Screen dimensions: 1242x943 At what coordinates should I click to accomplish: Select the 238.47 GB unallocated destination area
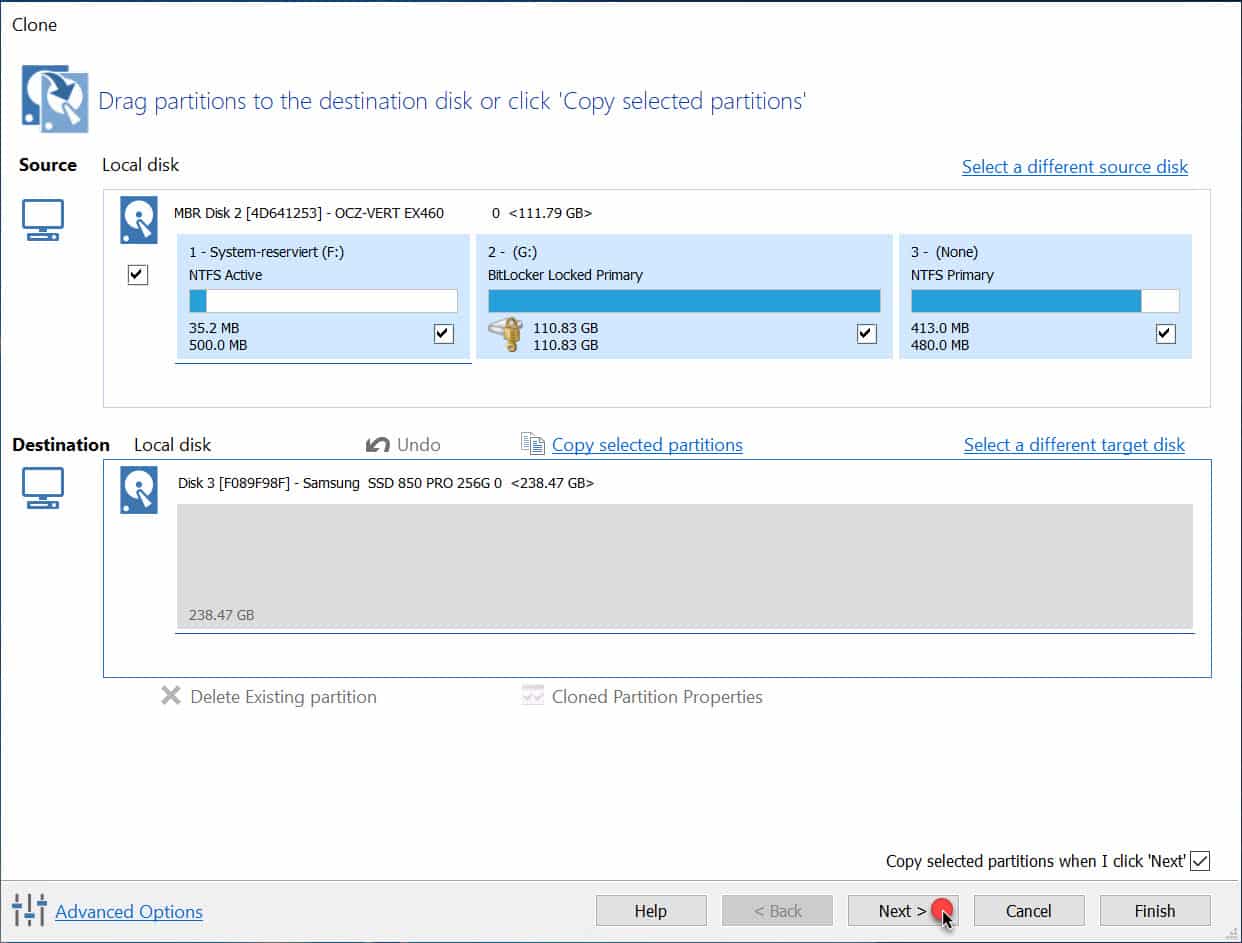[x=685, y=566]
